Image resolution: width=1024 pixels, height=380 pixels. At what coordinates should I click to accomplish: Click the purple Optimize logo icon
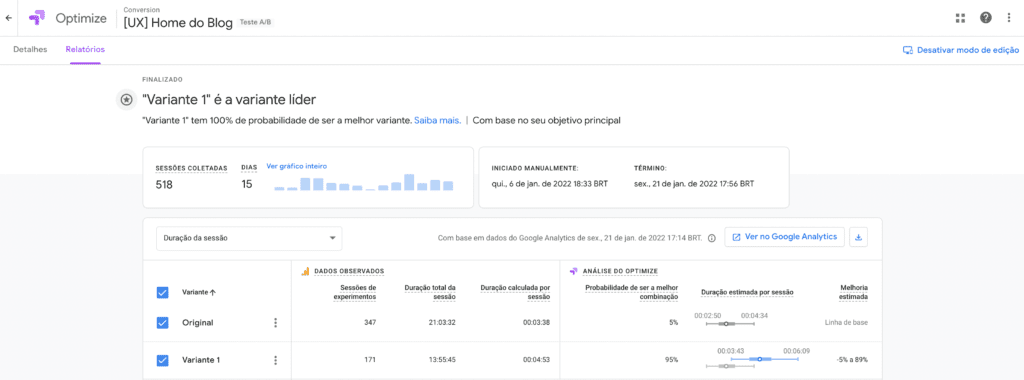37,18
